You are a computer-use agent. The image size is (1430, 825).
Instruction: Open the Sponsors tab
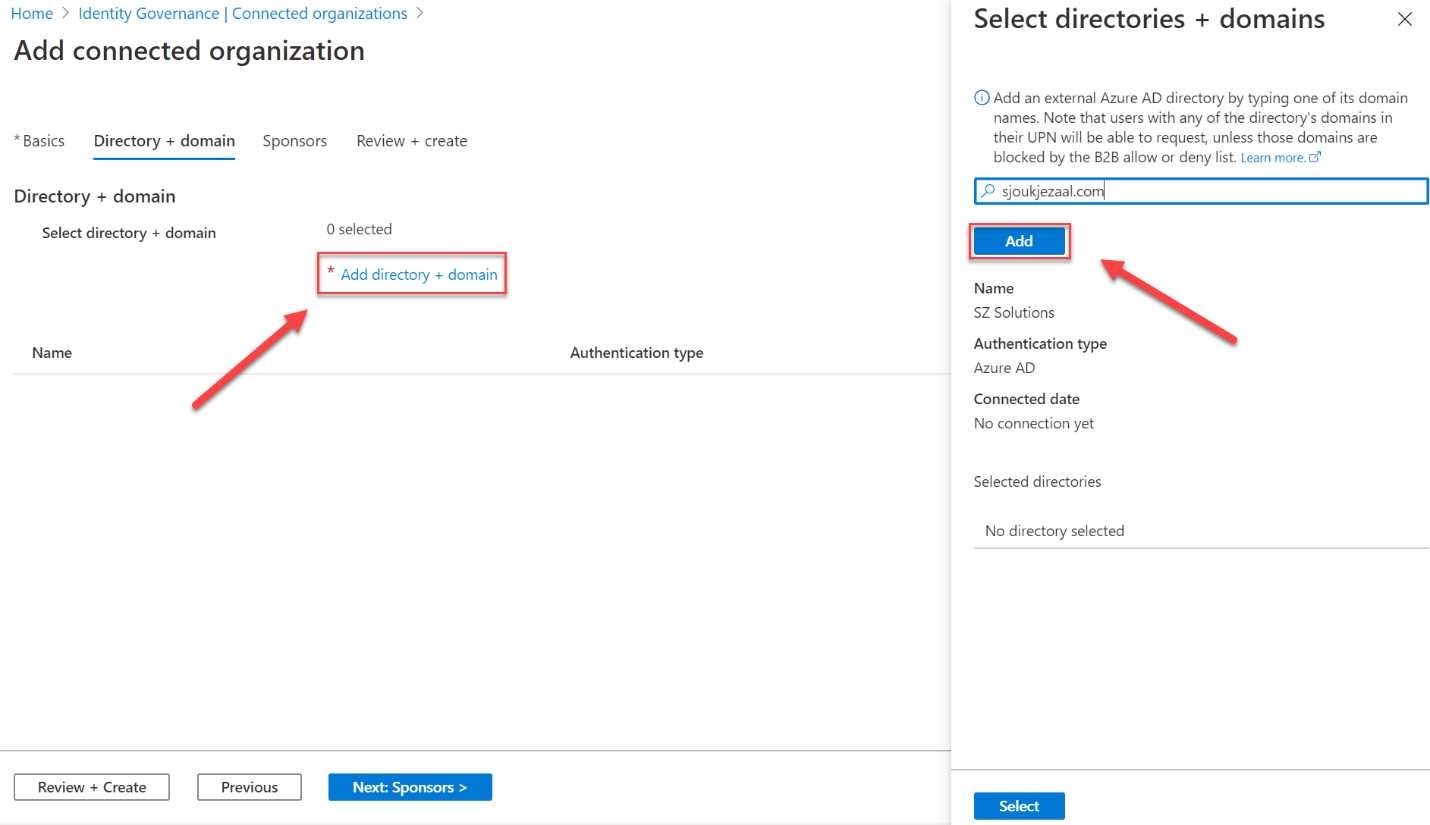point(295,141)
